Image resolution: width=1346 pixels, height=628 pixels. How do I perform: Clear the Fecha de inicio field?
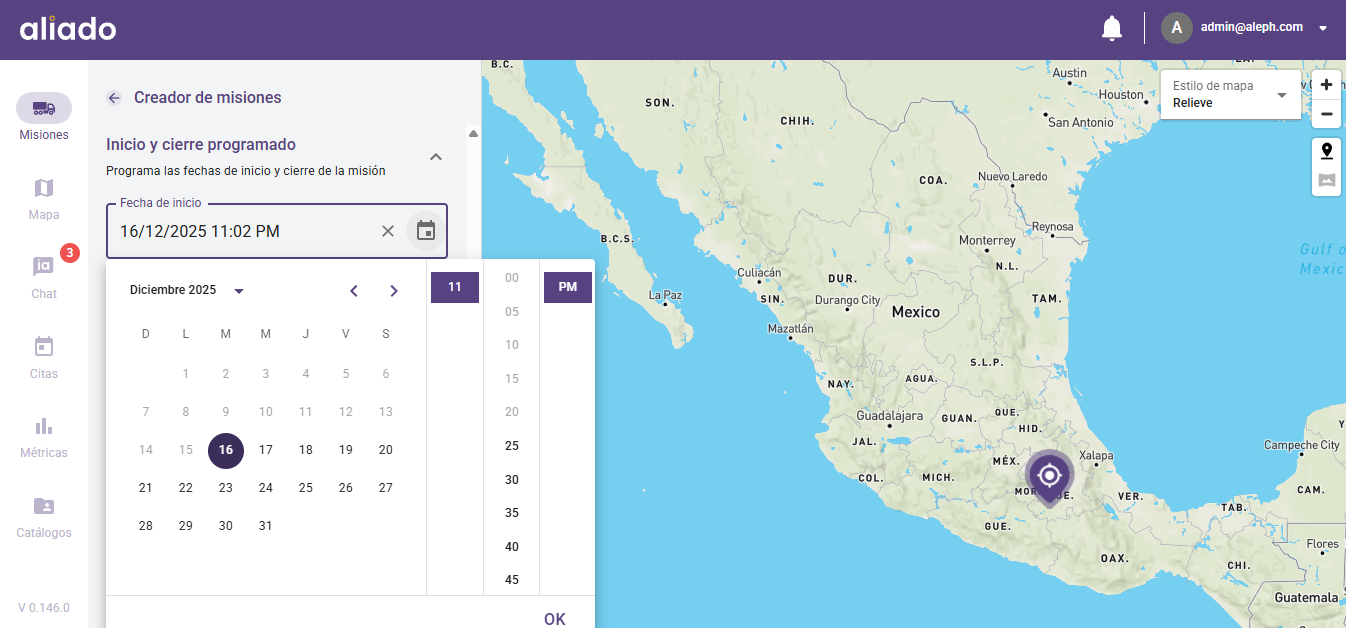(388, 231)
